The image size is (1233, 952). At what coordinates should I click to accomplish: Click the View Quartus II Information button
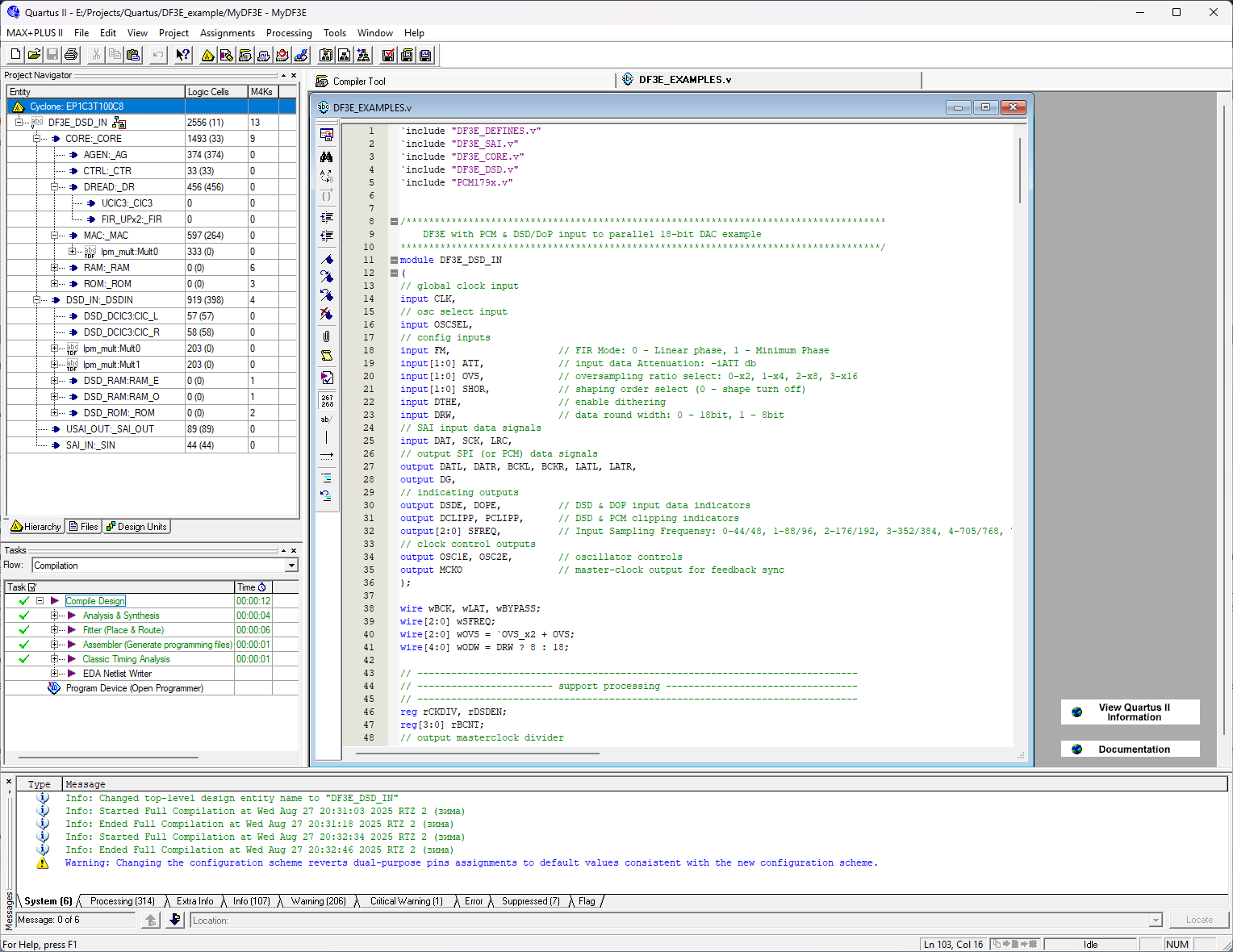[1130, 712]
